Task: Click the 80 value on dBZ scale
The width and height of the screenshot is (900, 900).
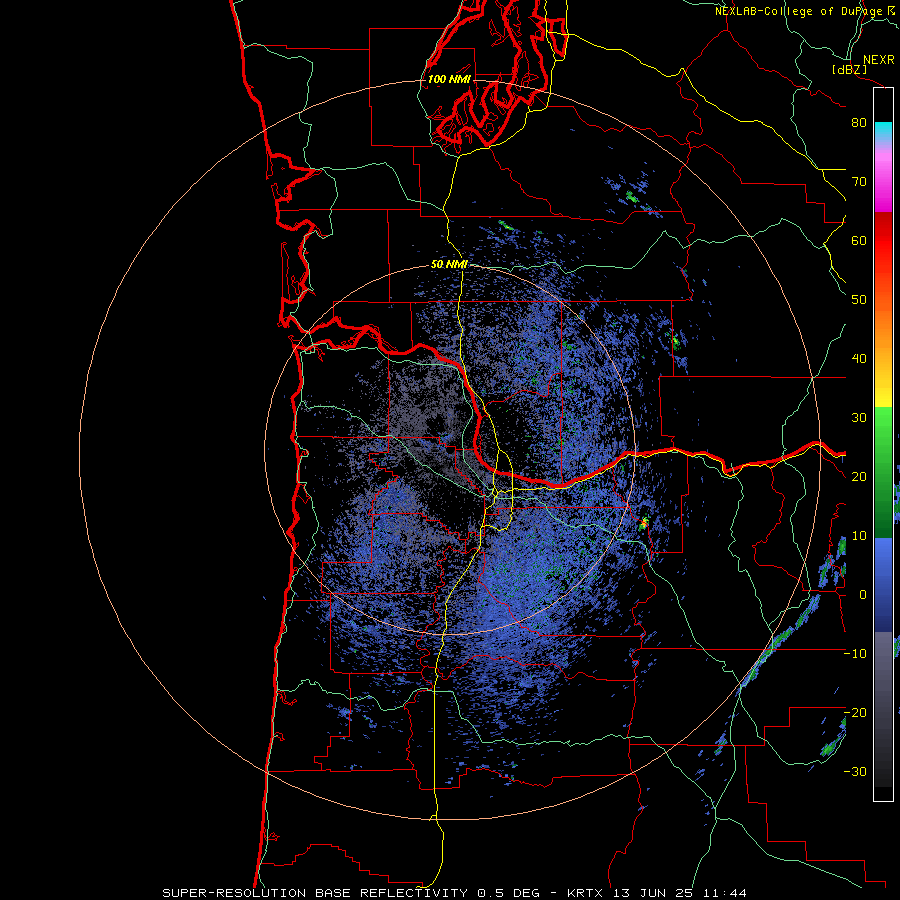Action: pos(859,123)
